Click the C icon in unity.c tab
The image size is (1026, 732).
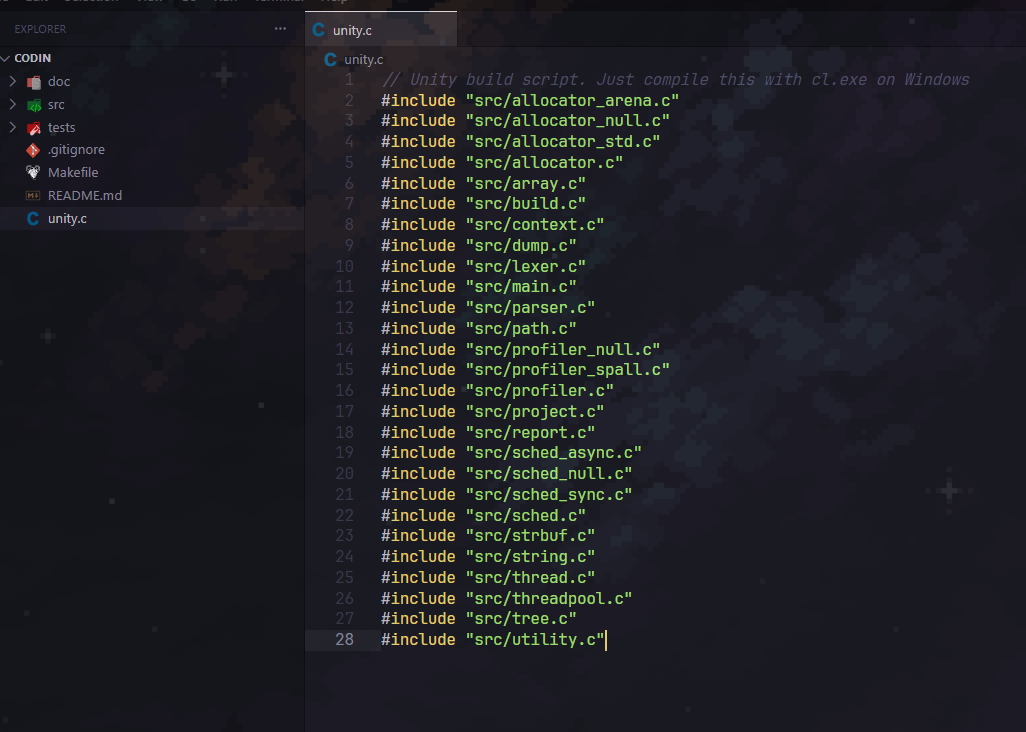(x=319, y=30)
